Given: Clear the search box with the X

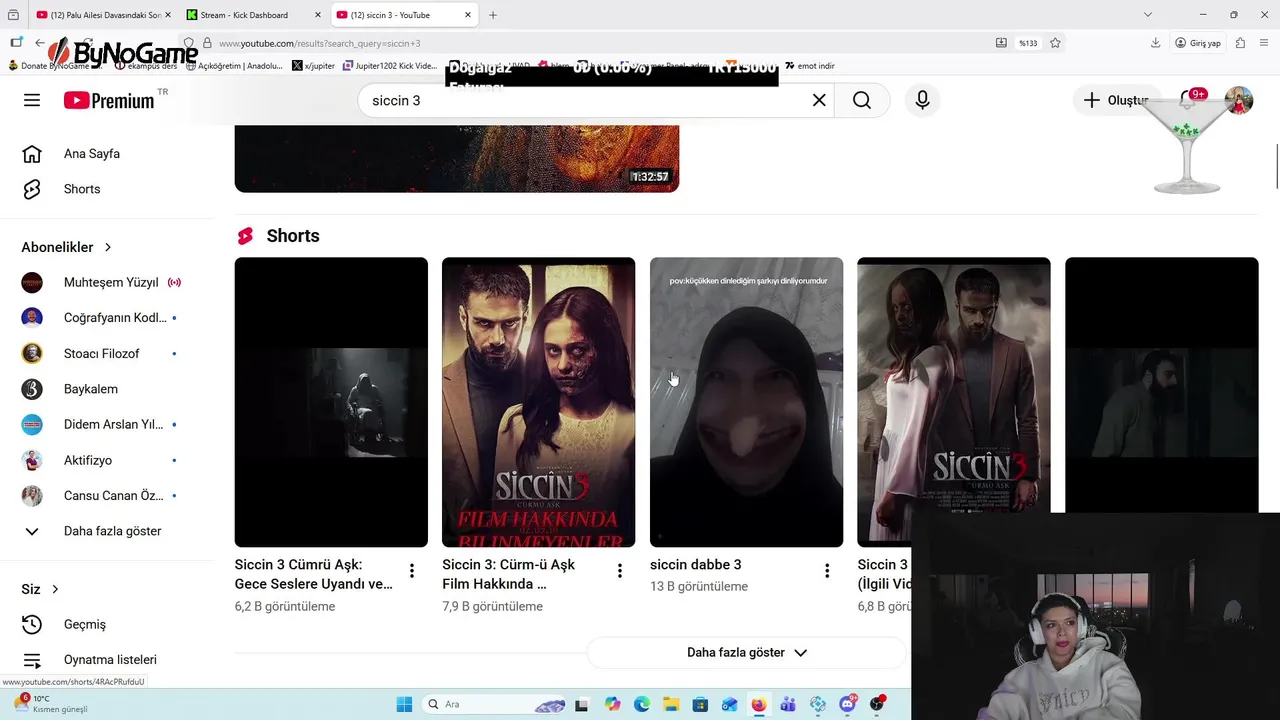Looking at the screenshot, I should pos(819,100).
